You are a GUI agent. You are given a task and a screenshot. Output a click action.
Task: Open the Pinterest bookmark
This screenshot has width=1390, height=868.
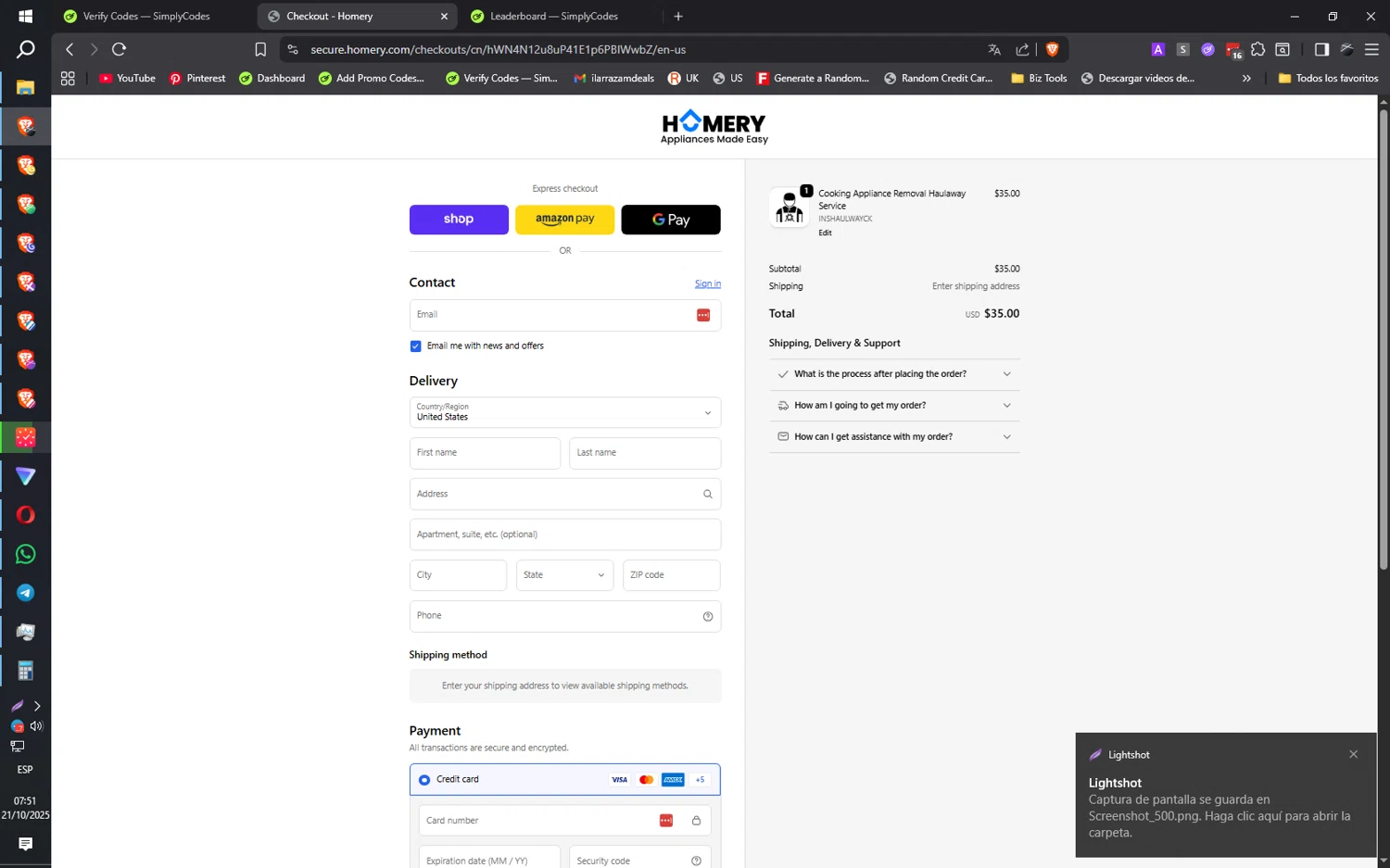(x=197, y=79)
